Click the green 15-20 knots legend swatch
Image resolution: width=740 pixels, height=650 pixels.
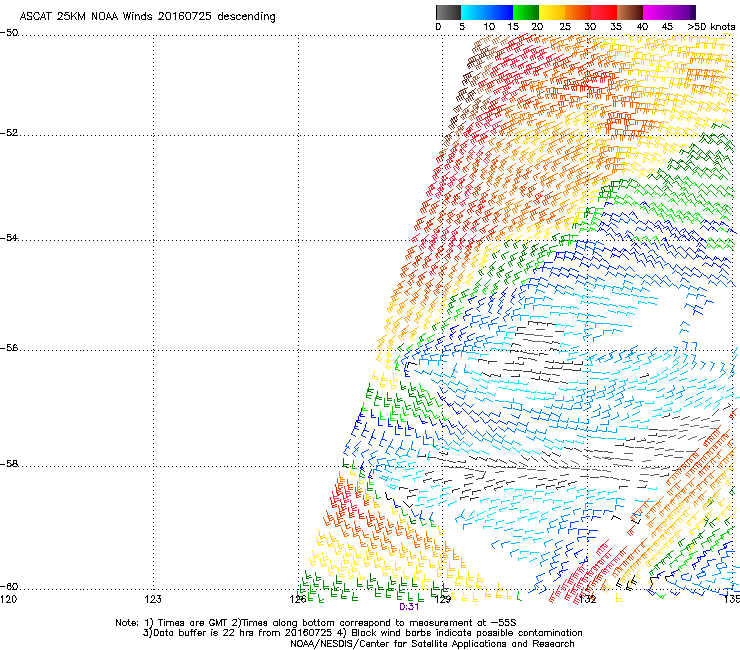point(526,12)
